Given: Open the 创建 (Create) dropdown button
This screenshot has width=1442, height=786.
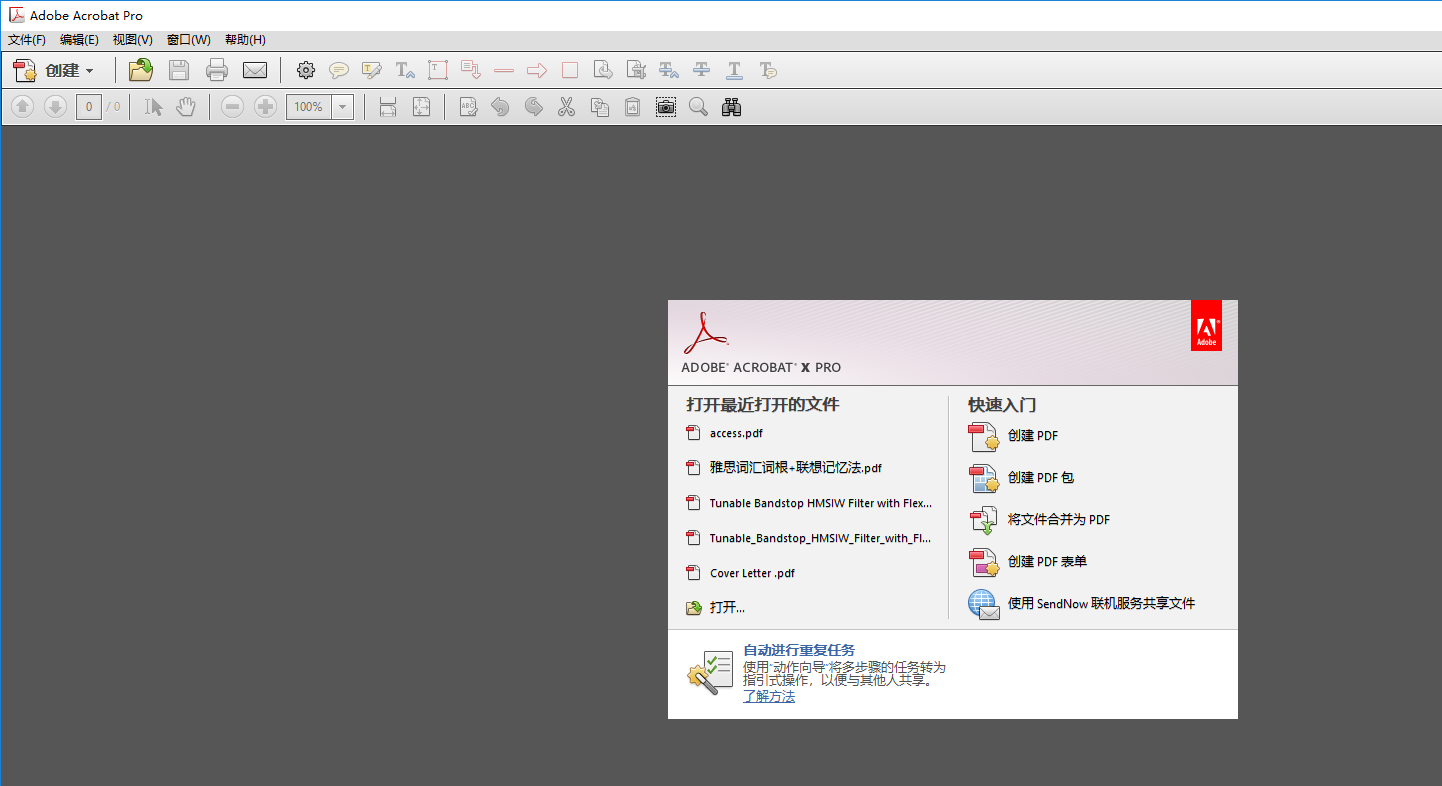Looking at the screenshot, I should tap(53, 70).
